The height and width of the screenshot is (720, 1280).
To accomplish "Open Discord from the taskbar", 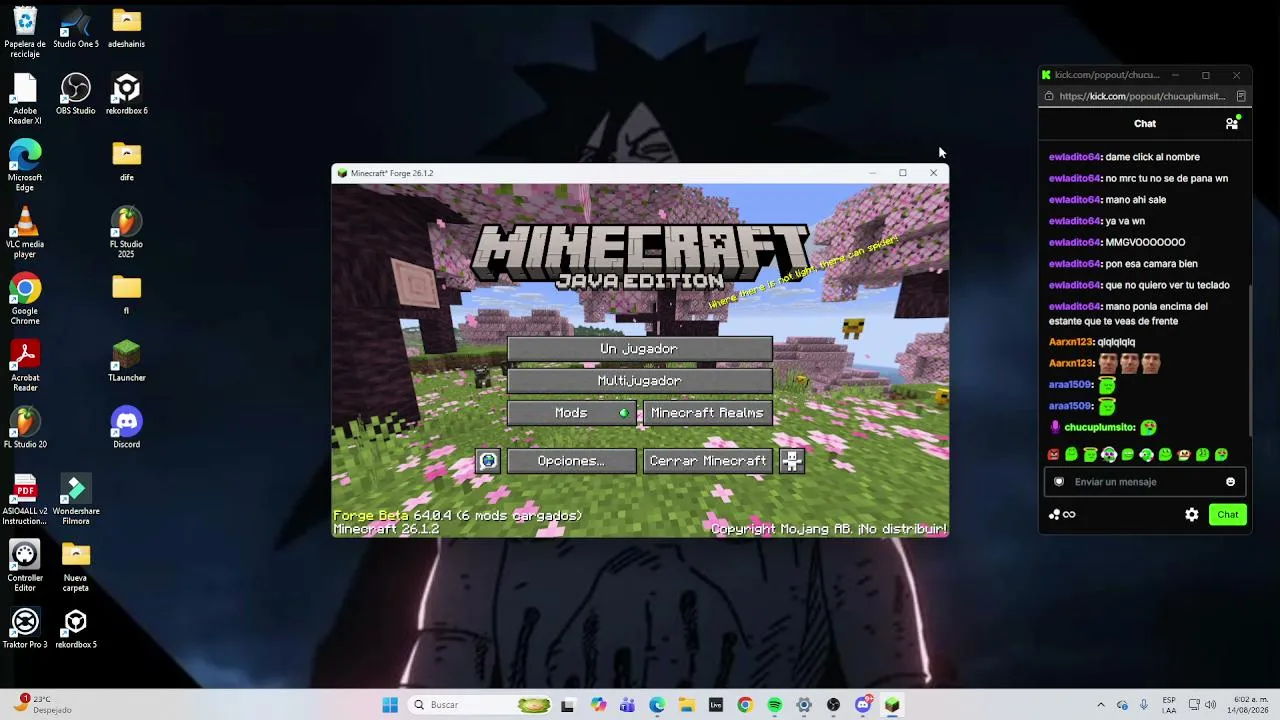I will pyautogui.click(x=863, y=705).
